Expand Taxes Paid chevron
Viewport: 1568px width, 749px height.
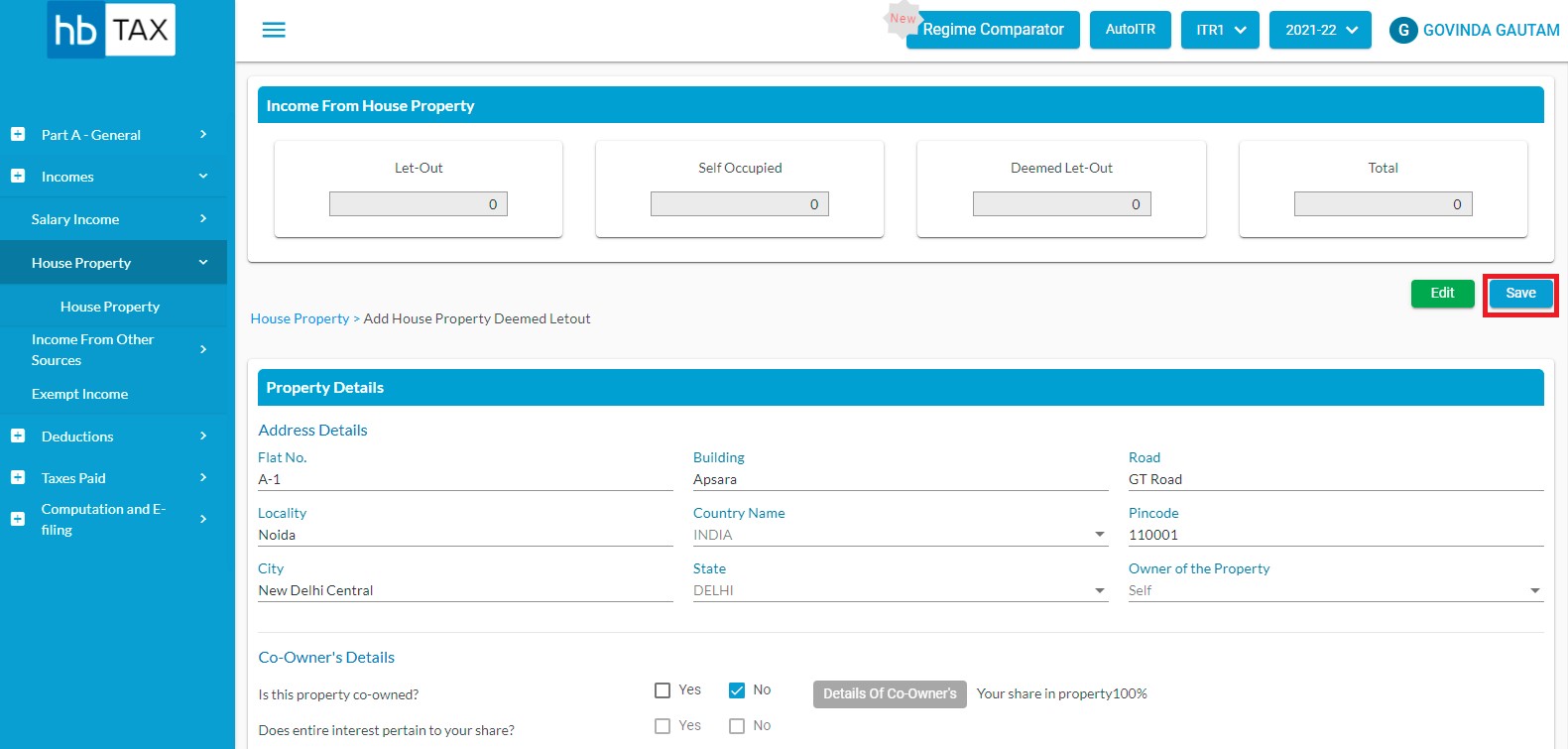click(203, 477)
